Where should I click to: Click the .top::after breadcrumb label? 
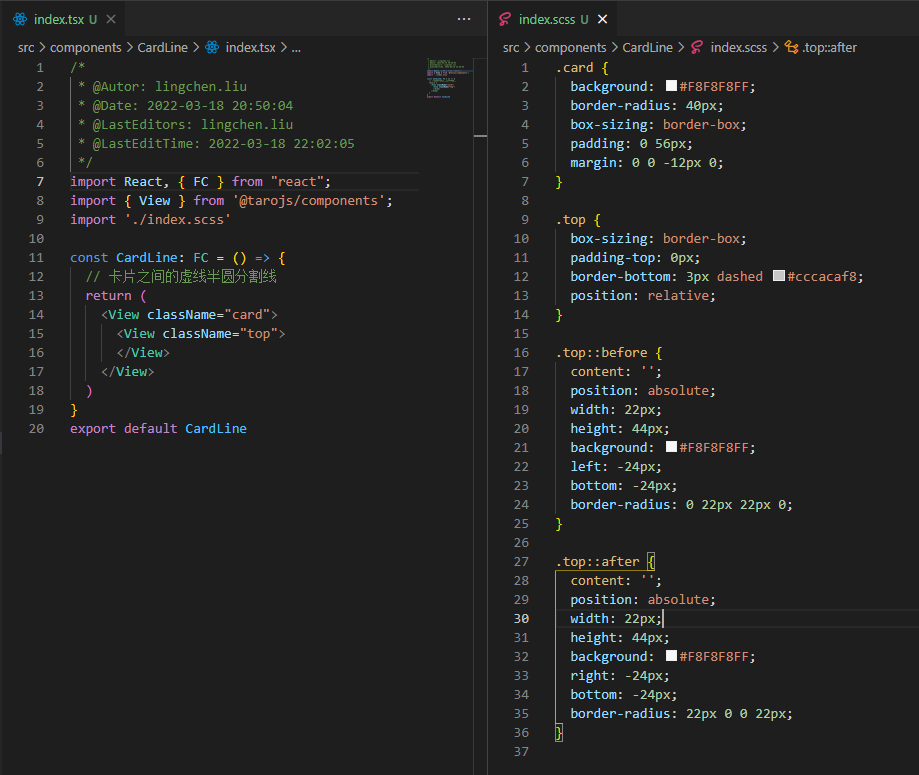coord(830,47)
